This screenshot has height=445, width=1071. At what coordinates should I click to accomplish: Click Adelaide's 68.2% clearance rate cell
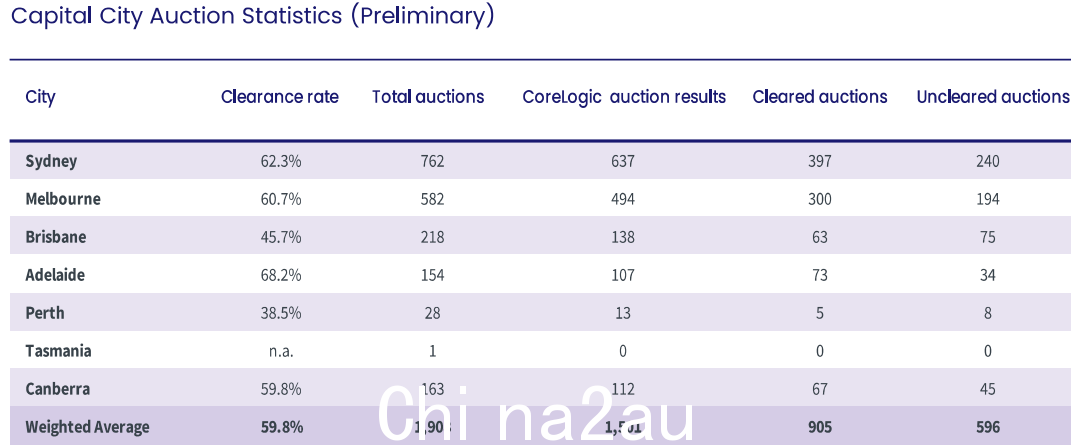[281, 275]
